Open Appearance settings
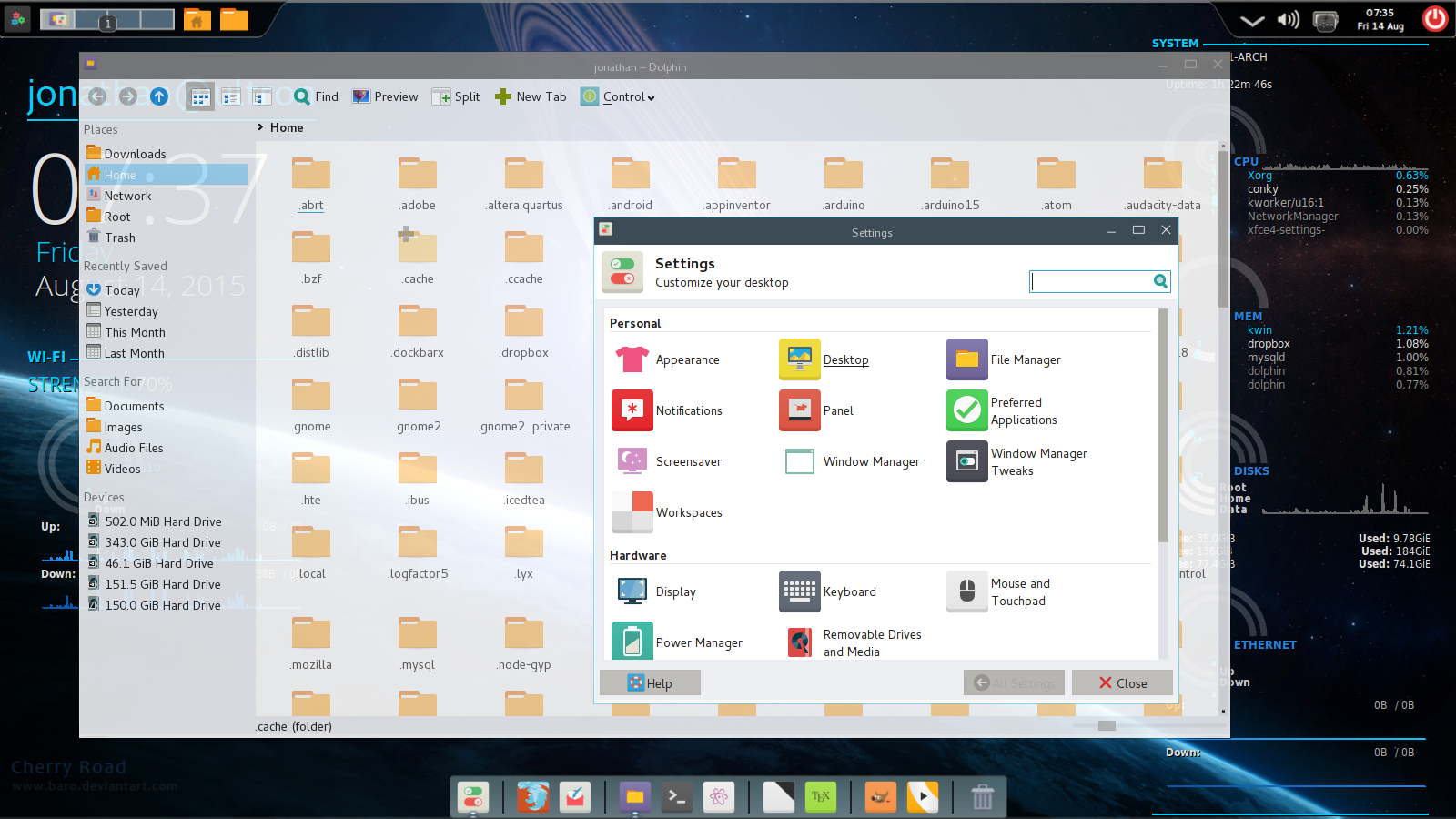This screenshot has width=1456, height=819. (x=667, y=360)
